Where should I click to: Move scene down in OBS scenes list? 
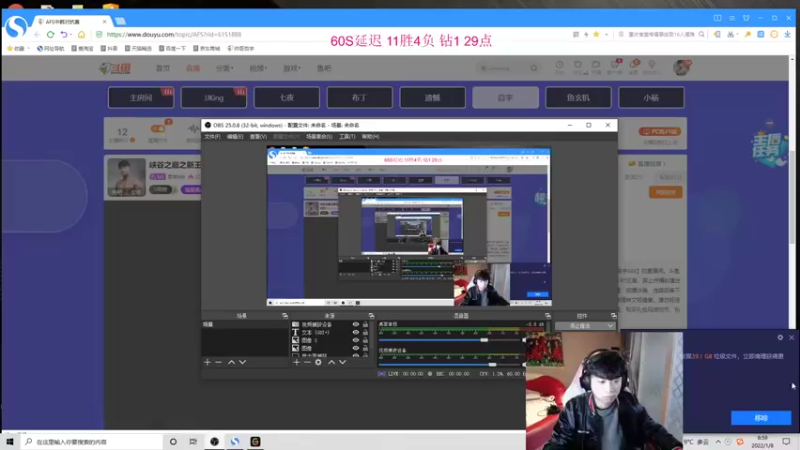242,362
